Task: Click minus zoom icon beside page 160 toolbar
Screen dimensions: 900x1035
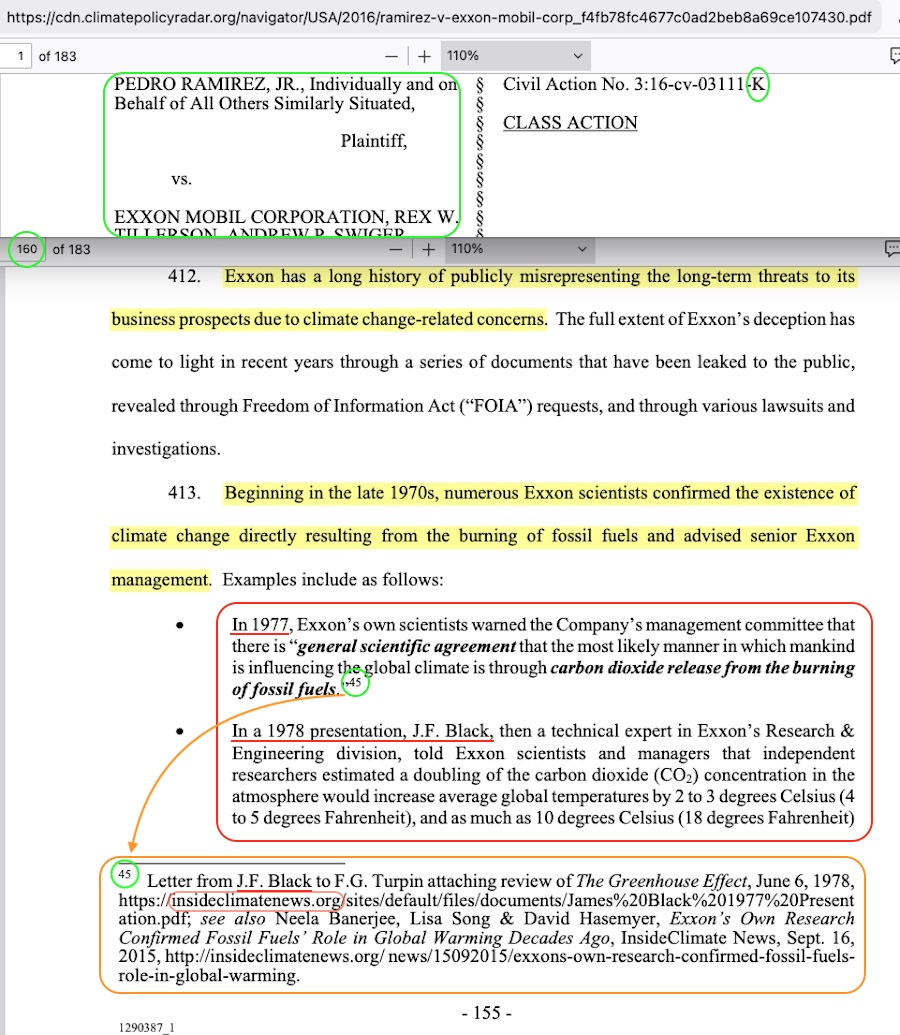Action: (395, 249)
